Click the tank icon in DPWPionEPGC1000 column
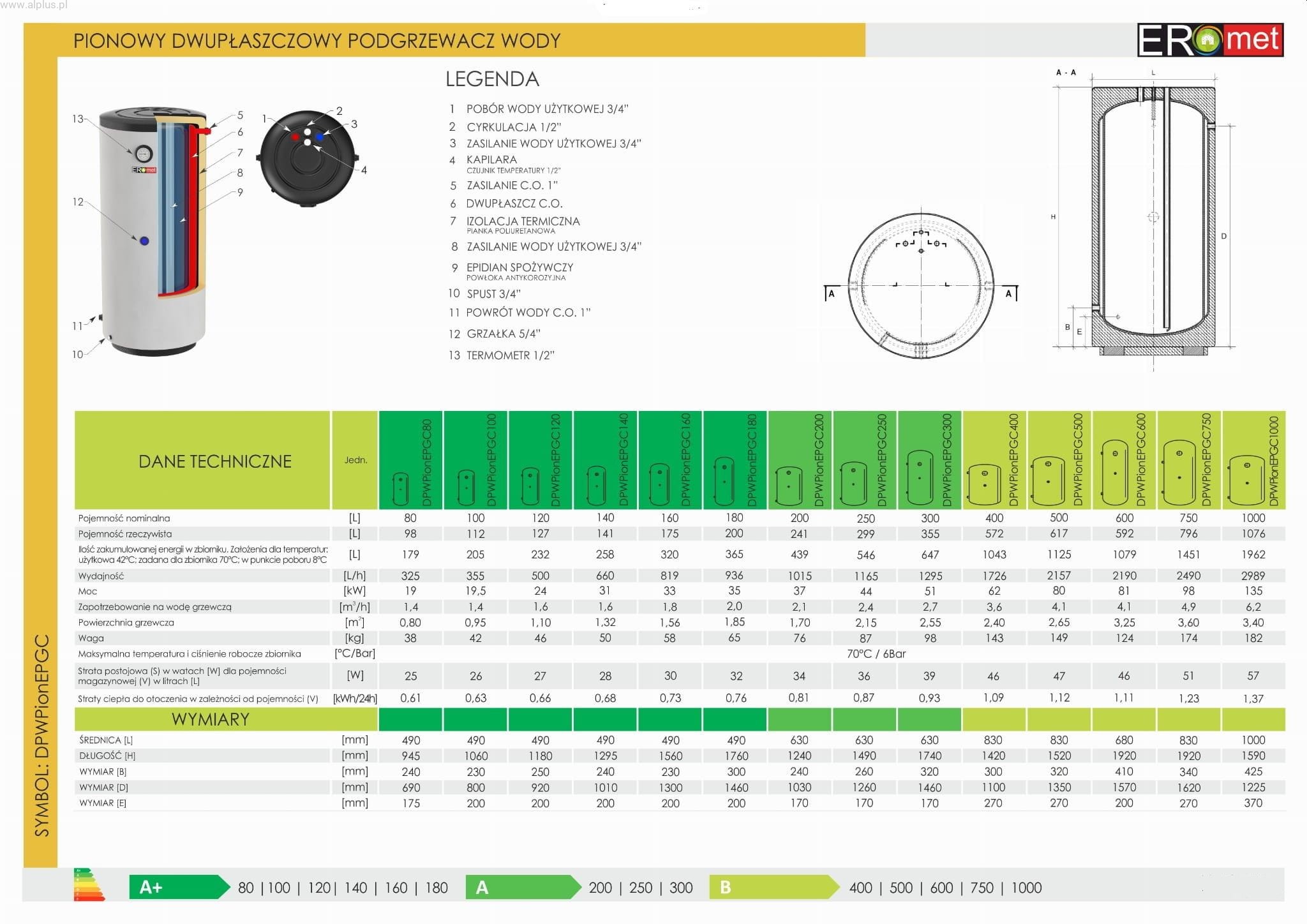The width and height of the screenshot is (1307, 924). pos(1246,480)
